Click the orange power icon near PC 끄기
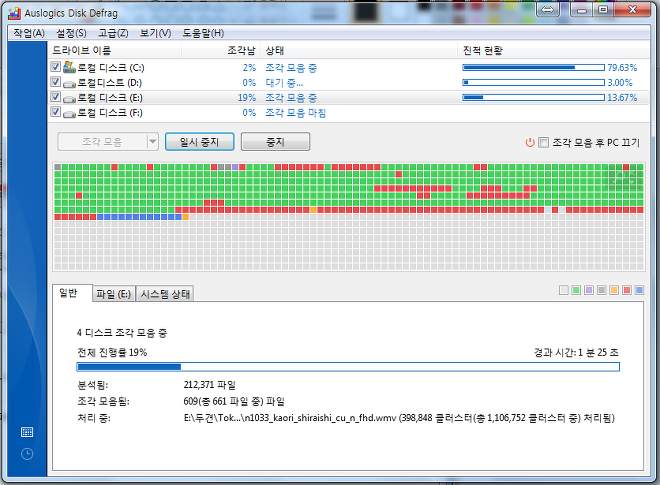Image resolution: width=660 pixels, height=485 pixels. pyautogui.click(x=530, y=142)
